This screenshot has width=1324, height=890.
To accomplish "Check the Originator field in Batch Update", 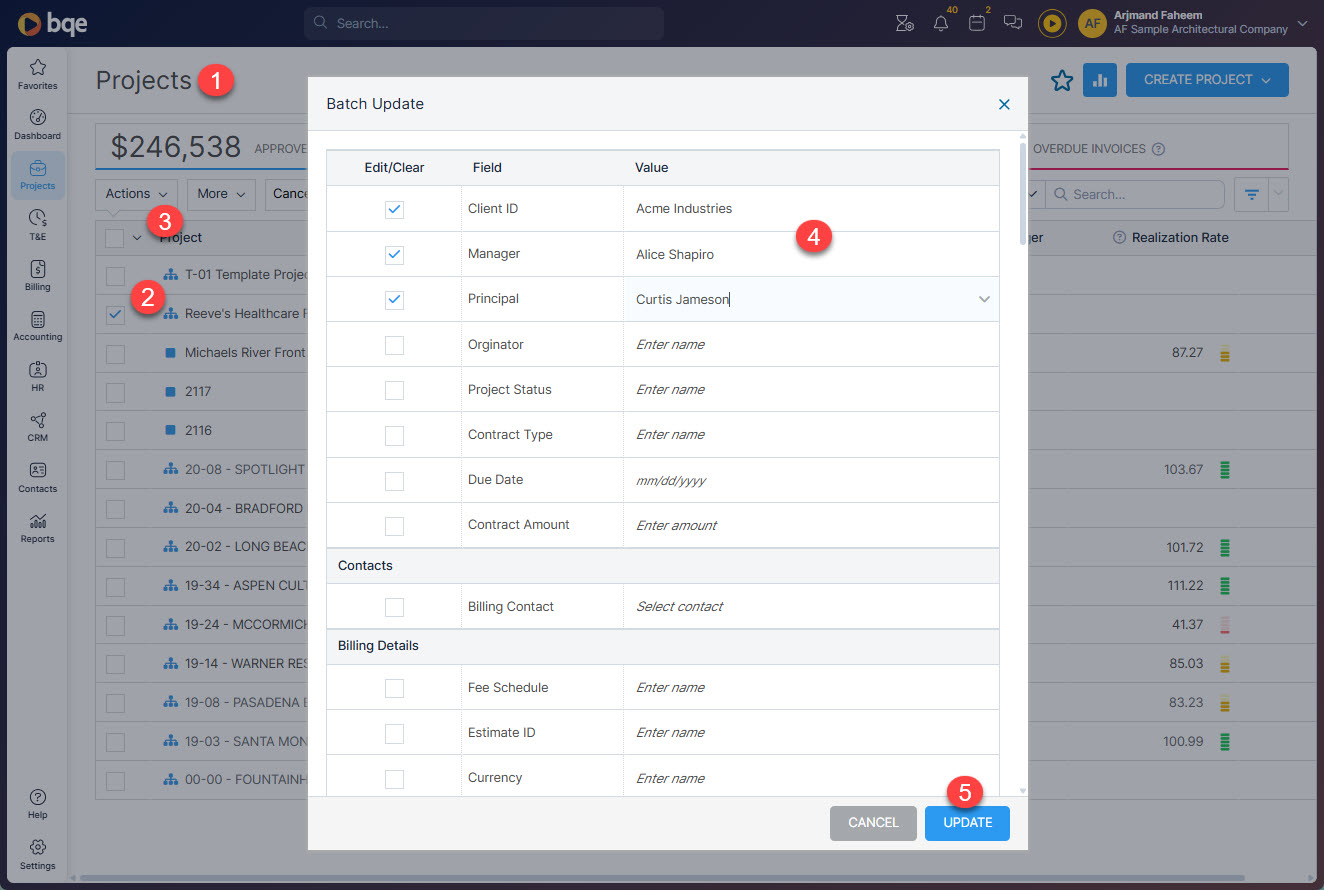I will point(393,344).
